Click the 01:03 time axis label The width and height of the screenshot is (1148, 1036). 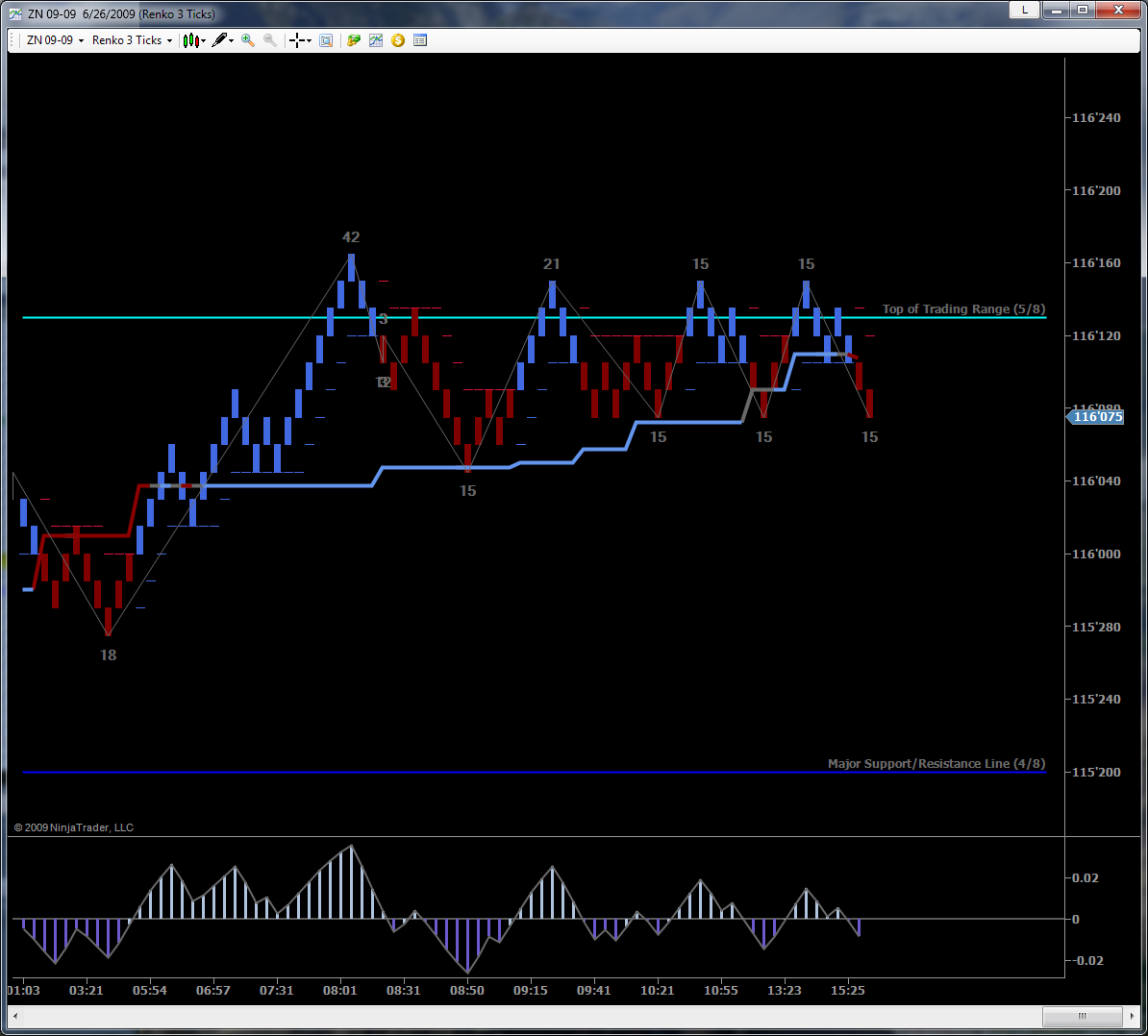pyautogui.click(x=23, y=991)
